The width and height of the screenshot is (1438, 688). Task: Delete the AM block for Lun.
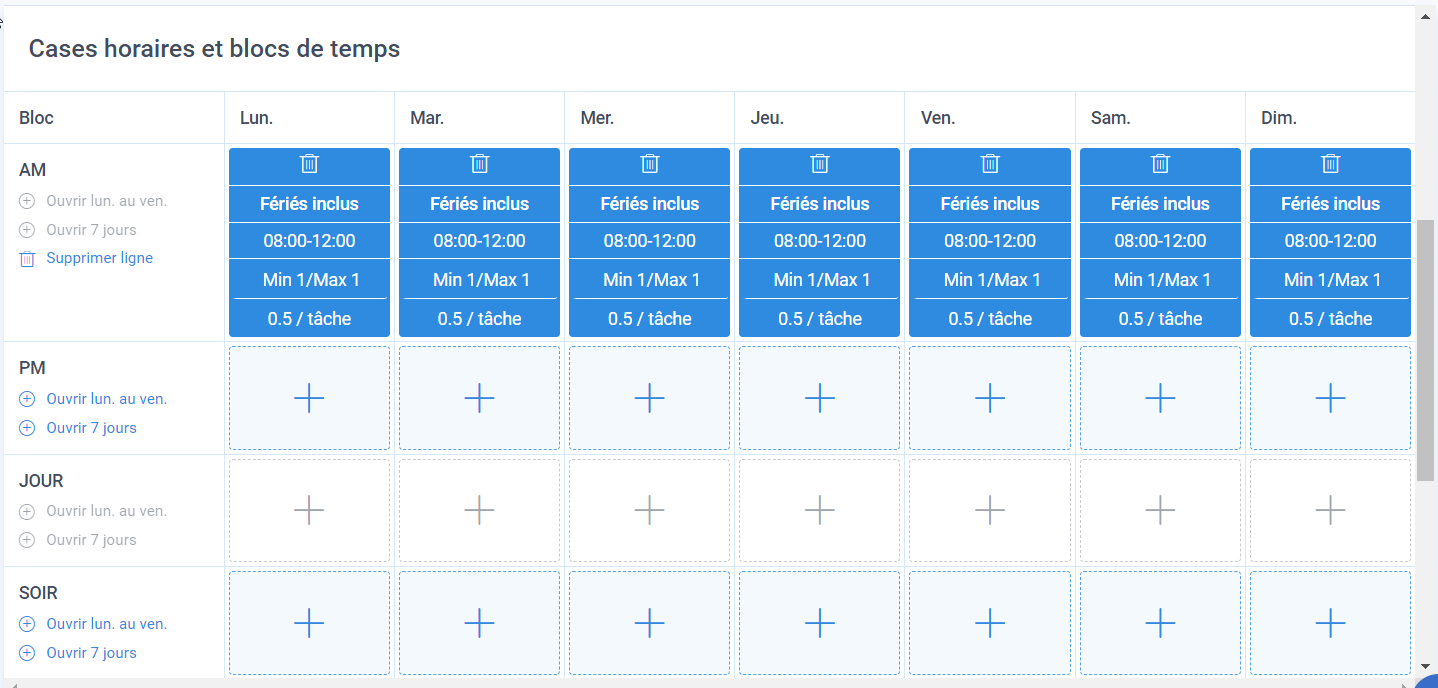click(309, 164)
